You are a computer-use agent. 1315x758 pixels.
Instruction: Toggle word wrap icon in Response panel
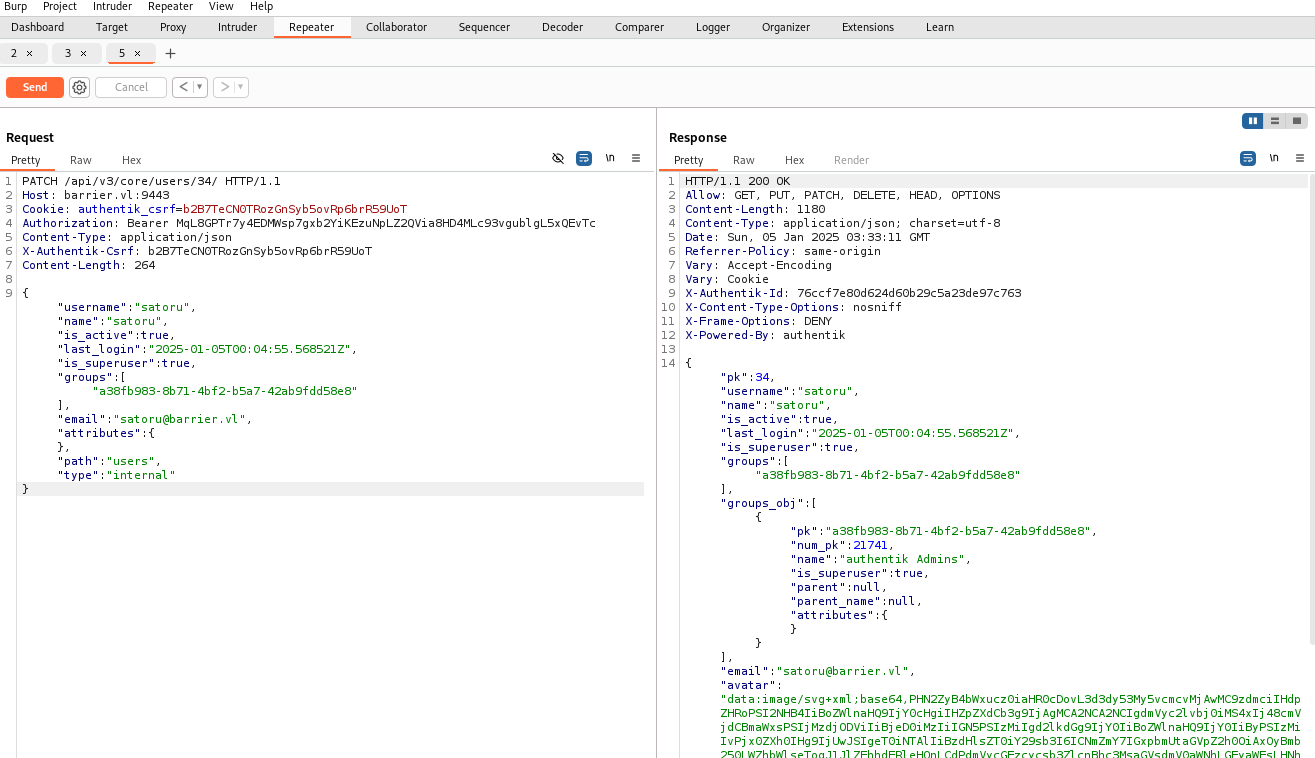[x=1248, y=159]
